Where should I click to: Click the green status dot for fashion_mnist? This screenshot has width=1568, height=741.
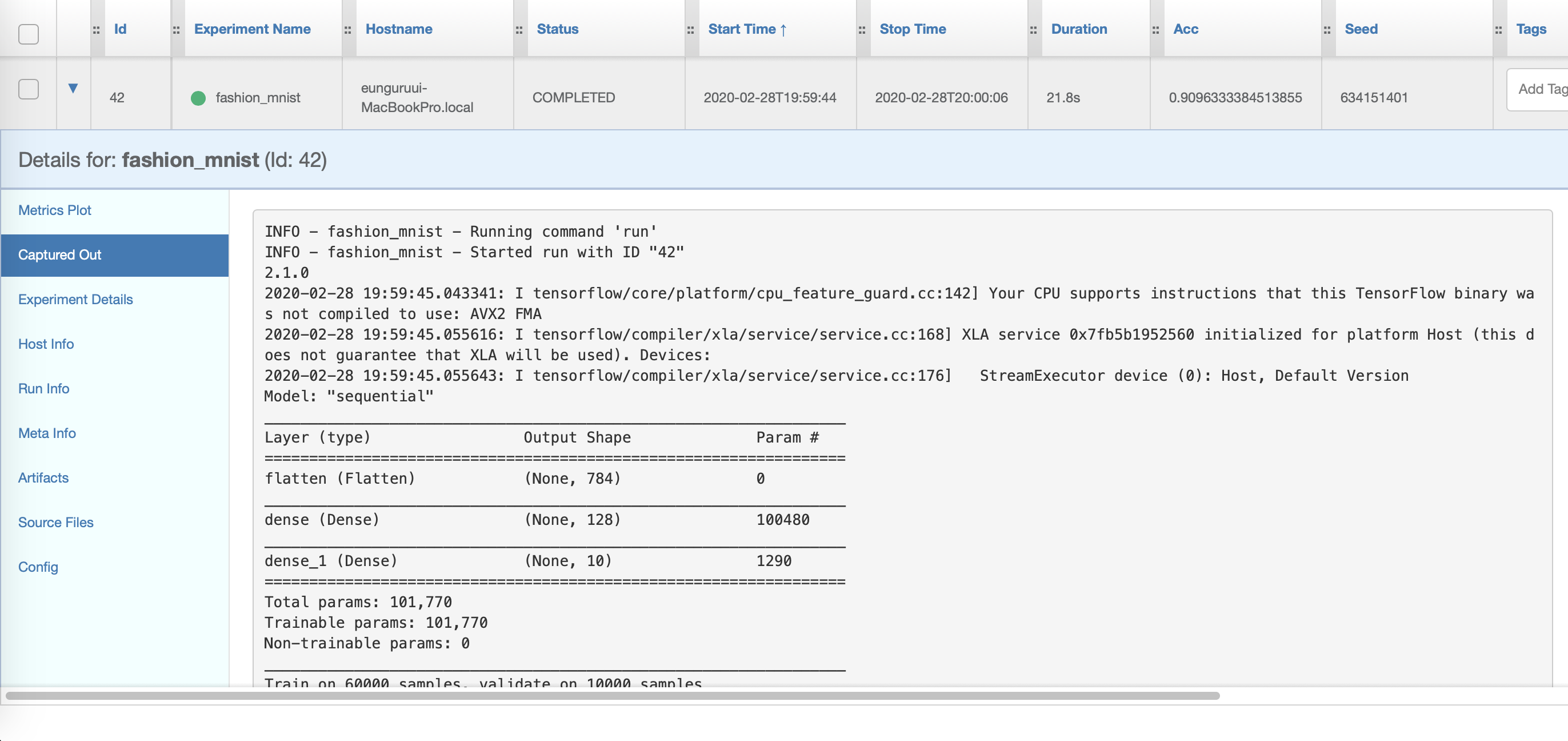[198, 98]
